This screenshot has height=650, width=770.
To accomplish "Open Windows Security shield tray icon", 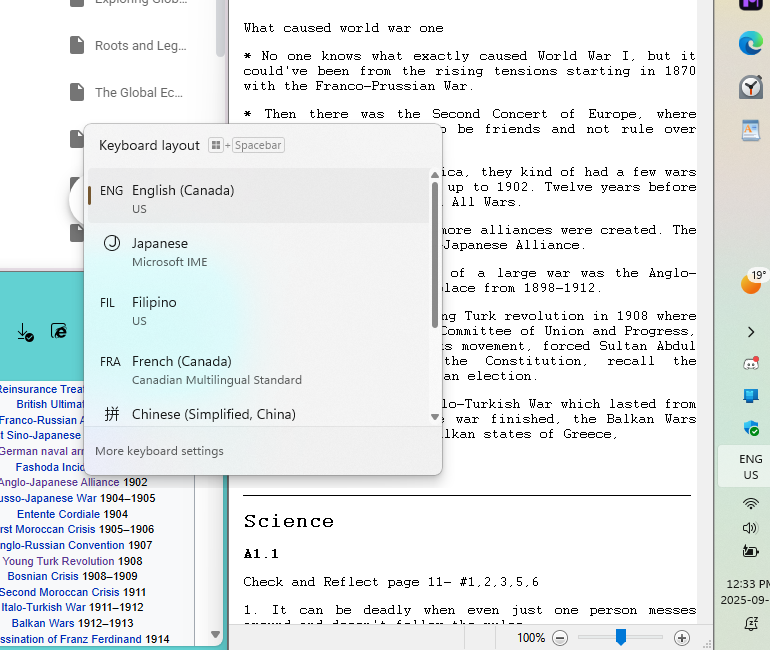I will (x=751, y=428).
